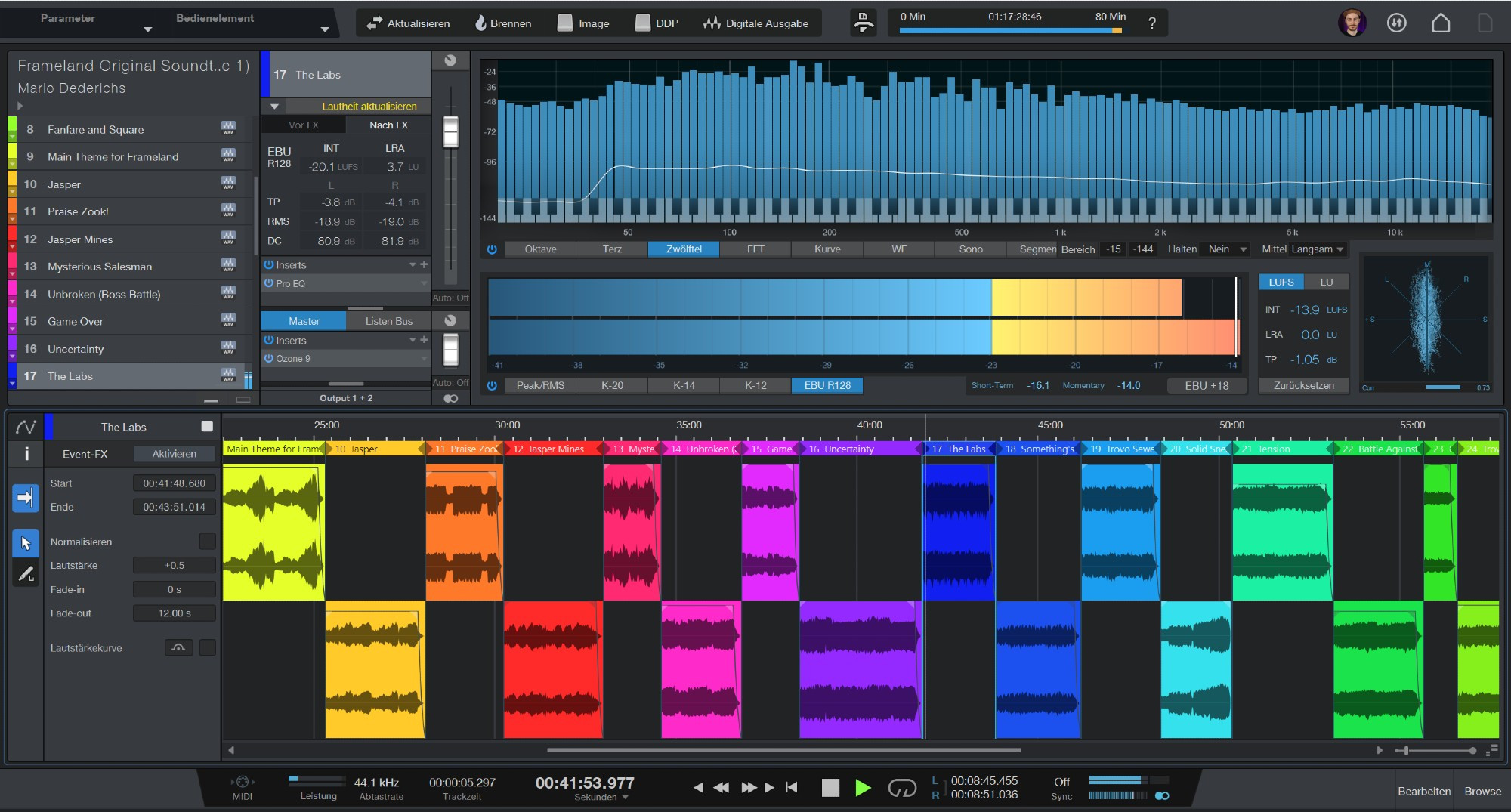Click the user profile avatar

coord(1352,23)
